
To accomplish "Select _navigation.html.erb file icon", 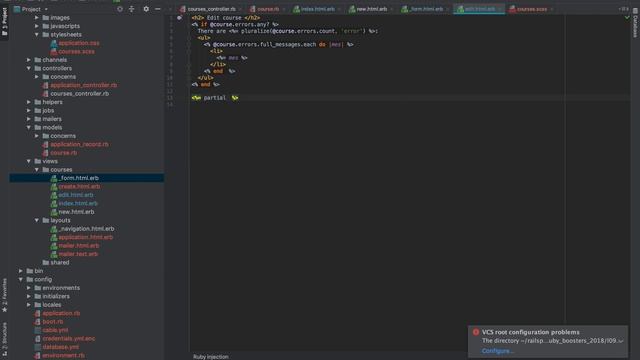I will tap(53, 229).
